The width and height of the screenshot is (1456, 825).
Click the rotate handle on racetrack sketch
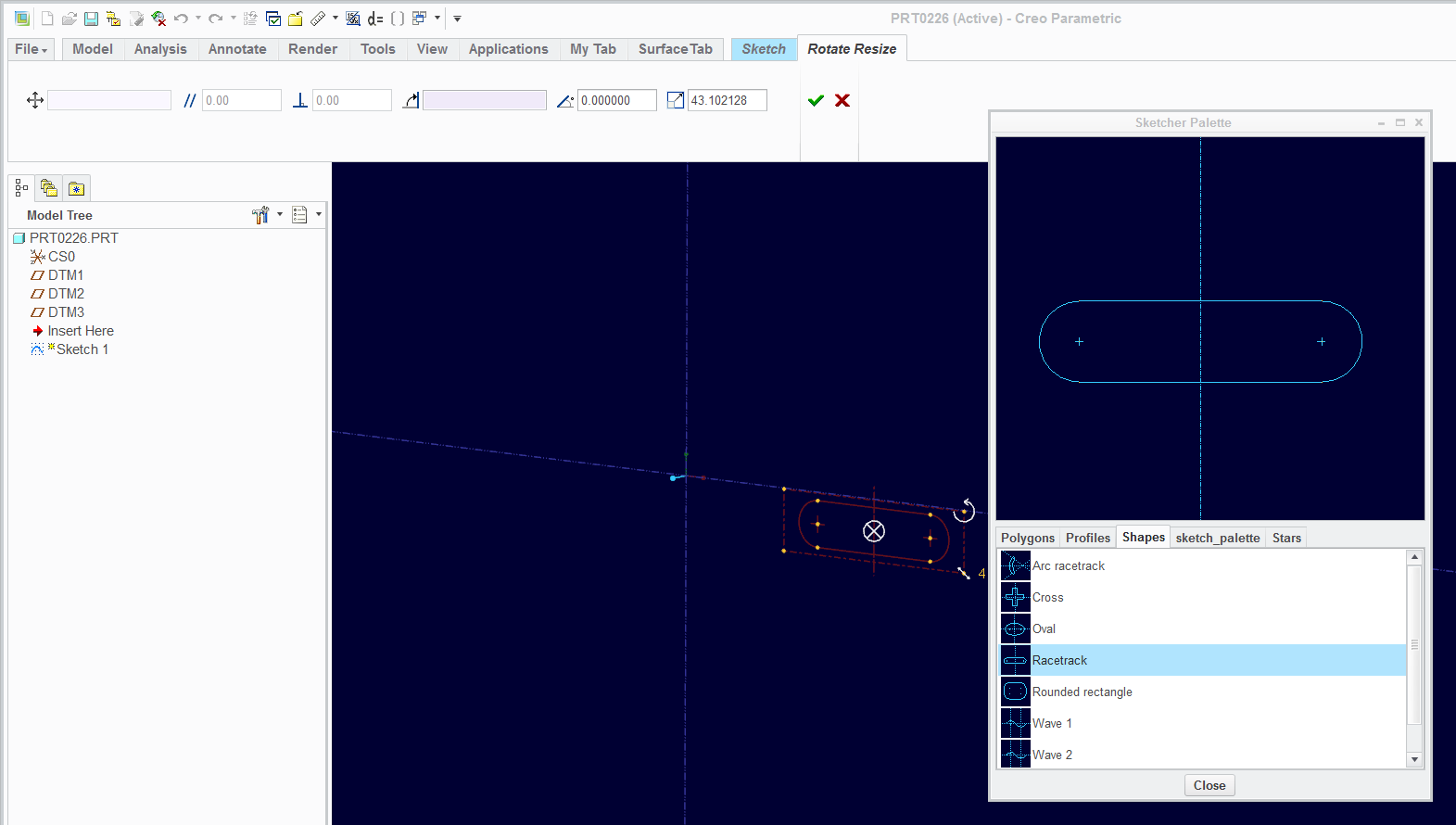point(964,510)
